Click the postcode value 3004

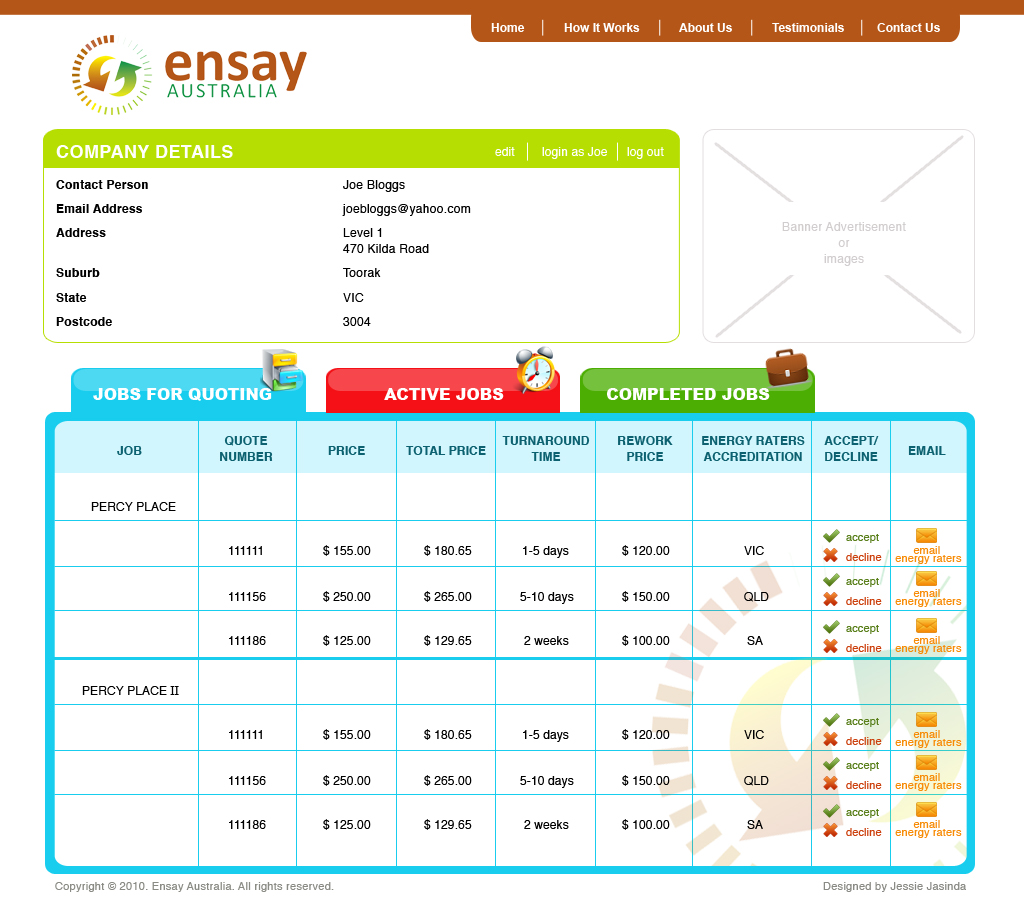[357, 322]
